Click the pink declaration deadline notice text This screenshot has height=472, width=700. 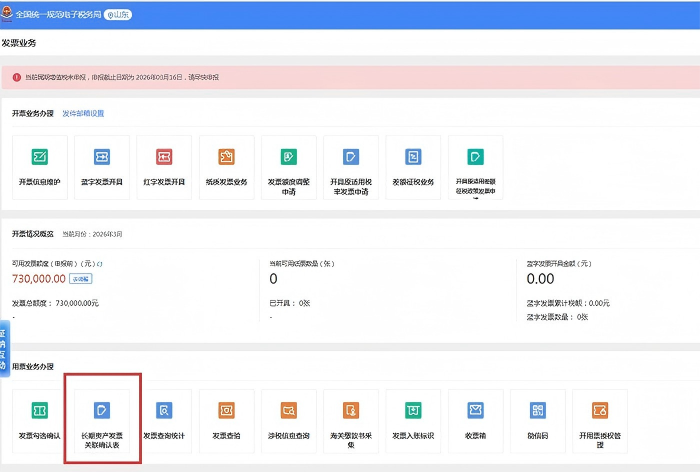pos(122,77)
